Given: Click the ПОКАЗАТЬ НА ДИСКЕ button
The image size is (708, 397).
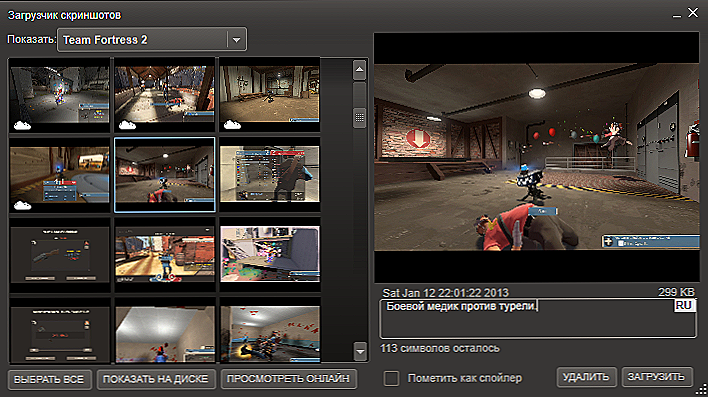Looking at the screenshot, I should pos(155,379).
